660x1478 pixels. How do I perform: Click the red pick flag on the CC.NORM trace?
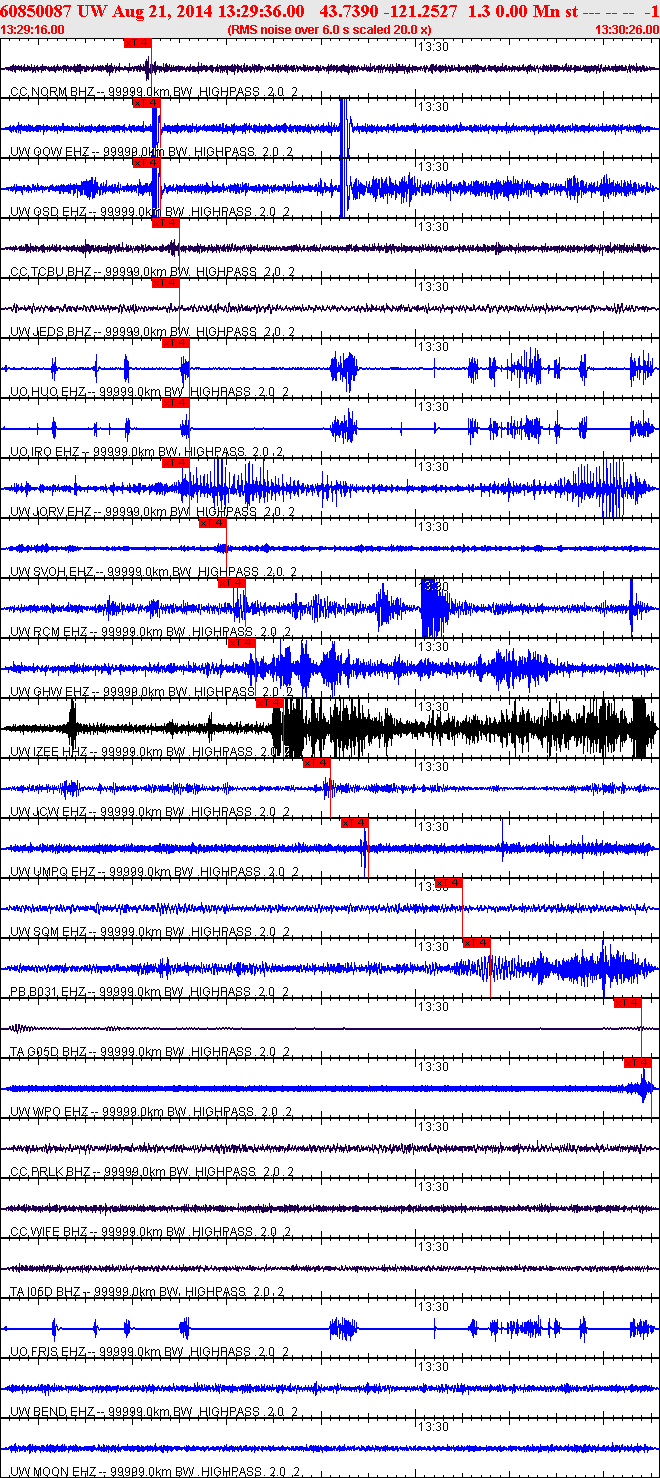[138, 43]
